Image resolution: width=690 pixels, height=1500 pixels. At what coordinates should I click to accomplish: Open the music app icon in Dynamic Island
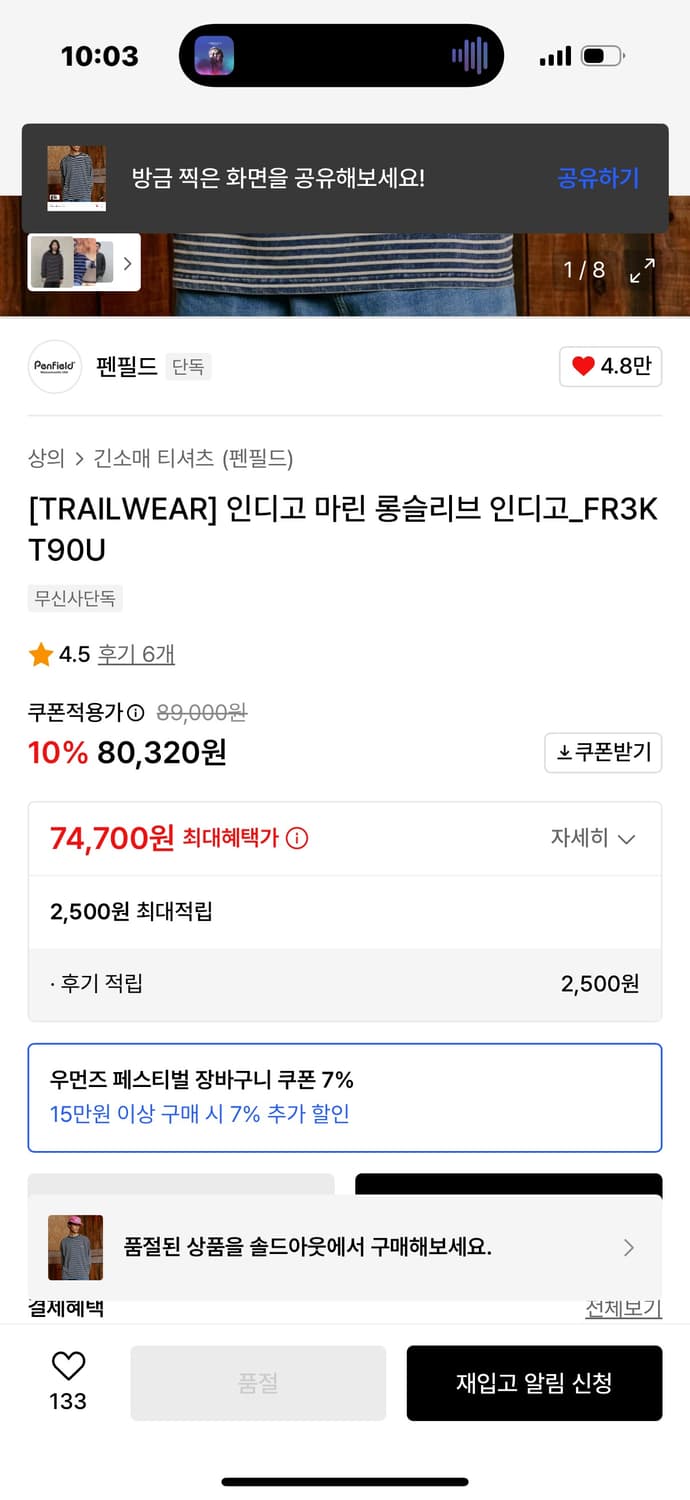pos(214,56)
